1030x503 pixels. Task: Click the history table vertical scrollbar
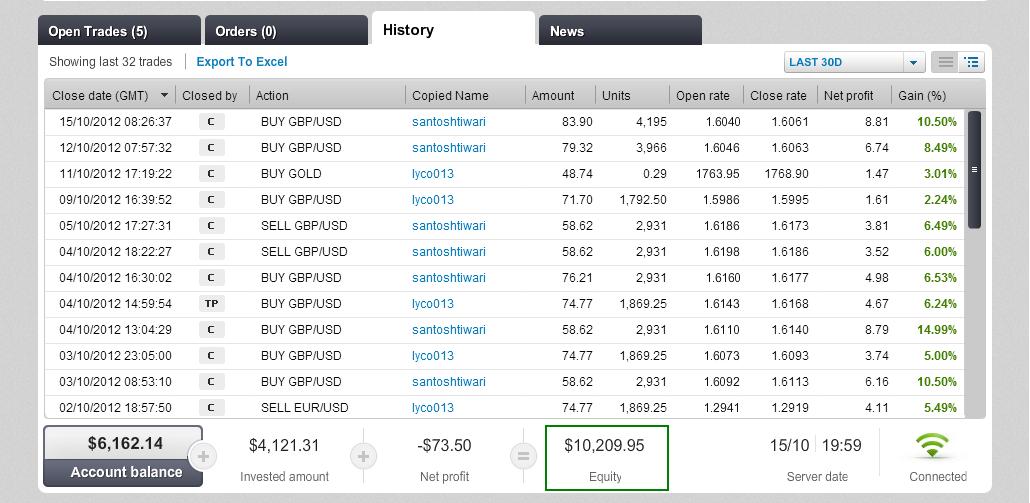coord(974,170)
